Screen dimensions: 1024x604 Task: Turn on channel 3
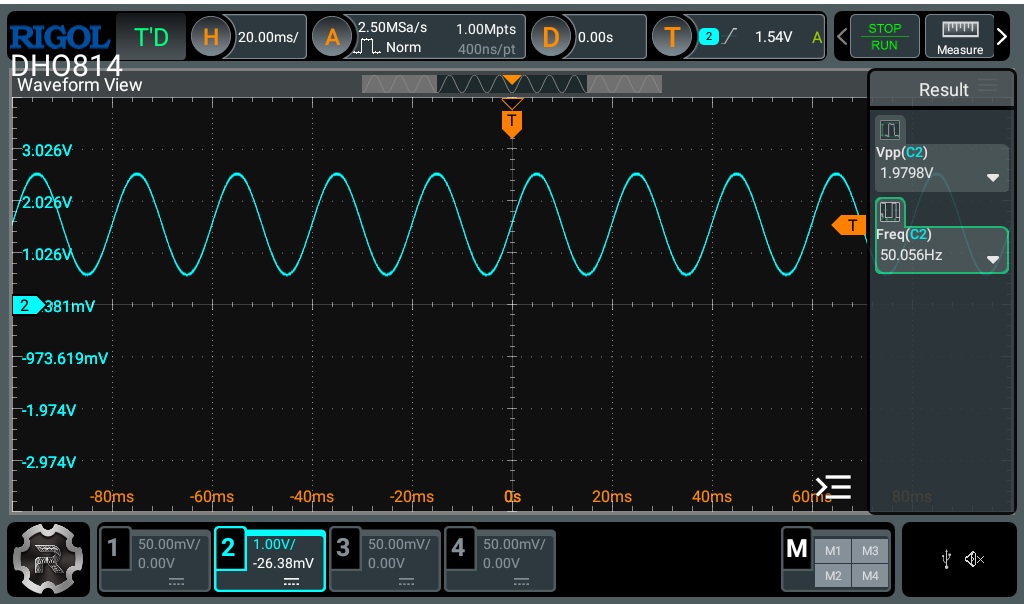385,560
